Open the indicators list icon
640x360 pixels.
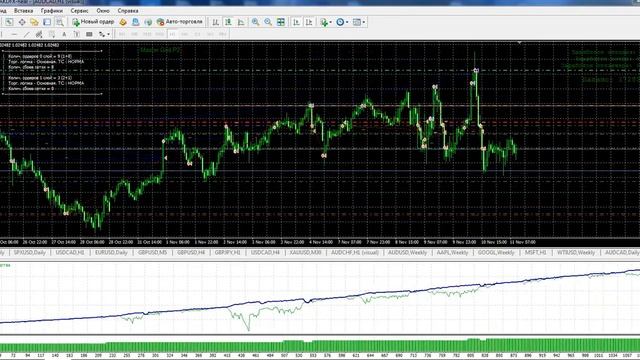(324, 22)
